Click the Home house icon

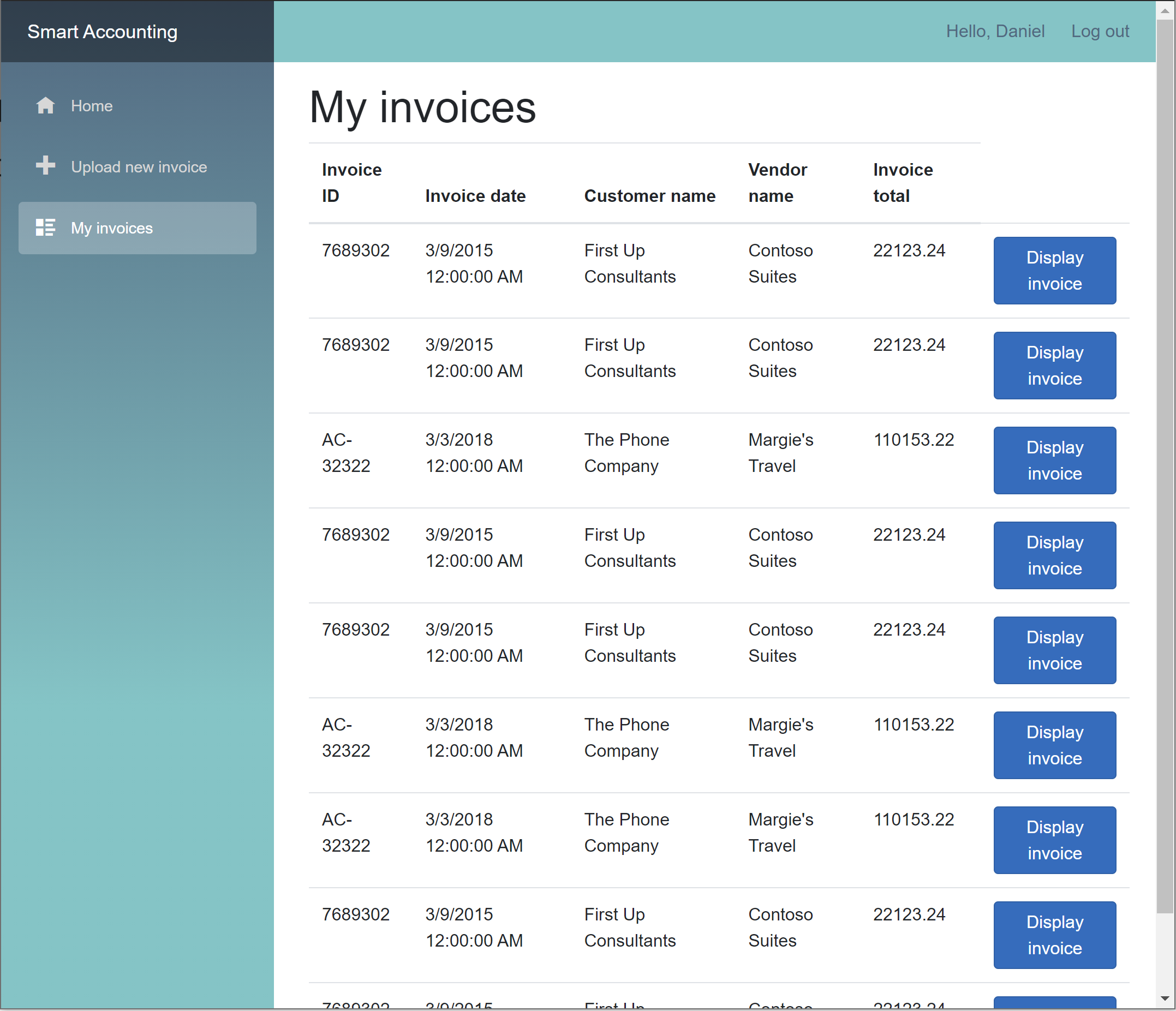[45, 105]
